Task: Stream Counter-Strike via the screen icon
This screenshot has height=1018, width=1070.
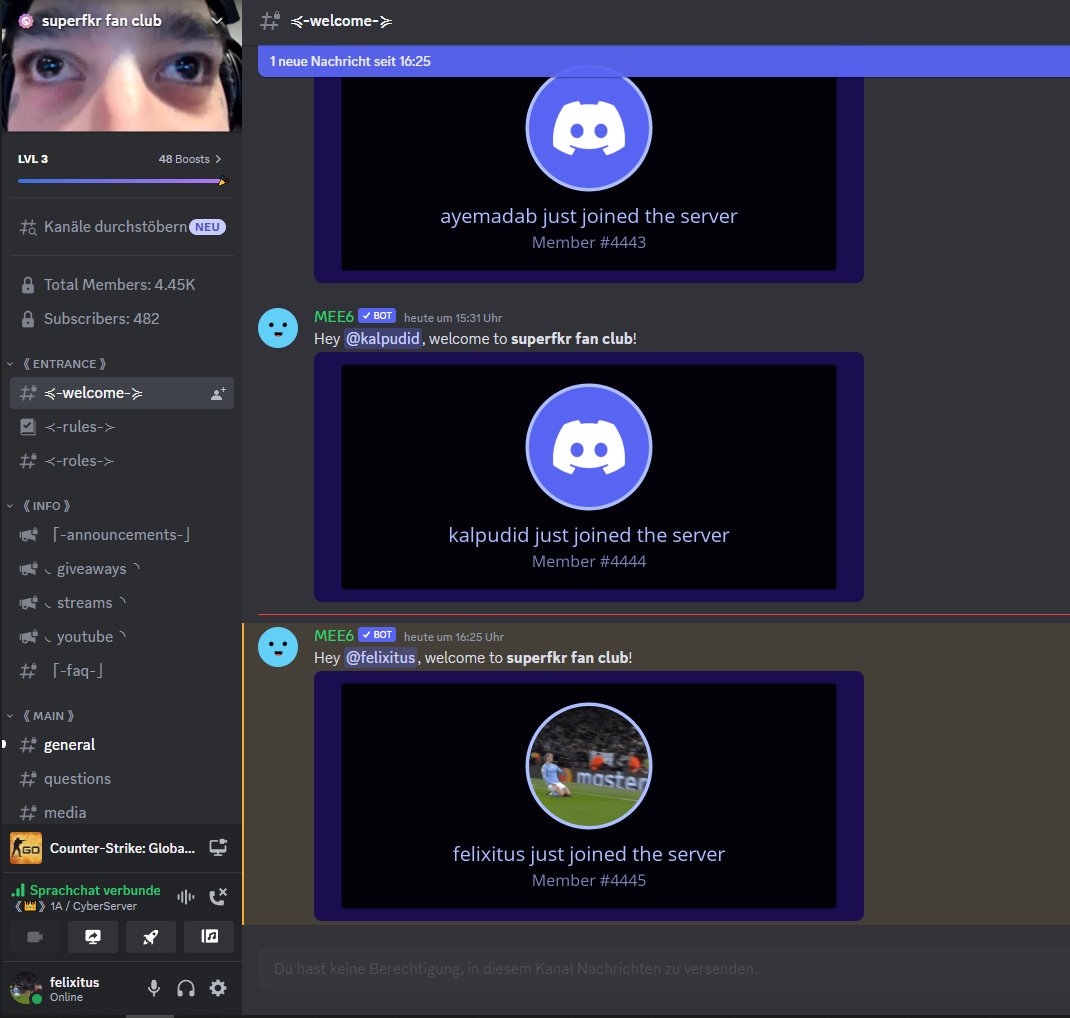Action: click(x=218, y=848)
